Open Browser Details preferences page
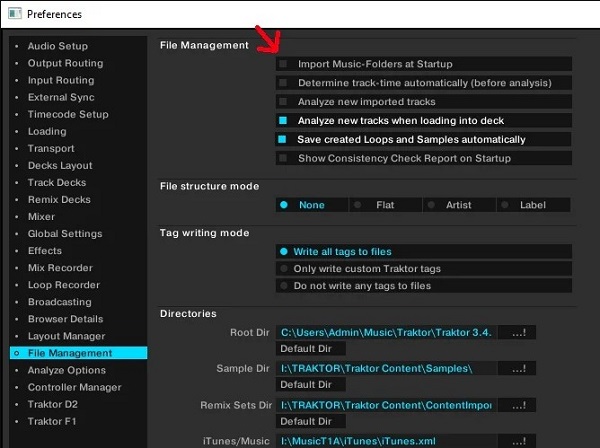600x448 pixels. tap(65, 319)
